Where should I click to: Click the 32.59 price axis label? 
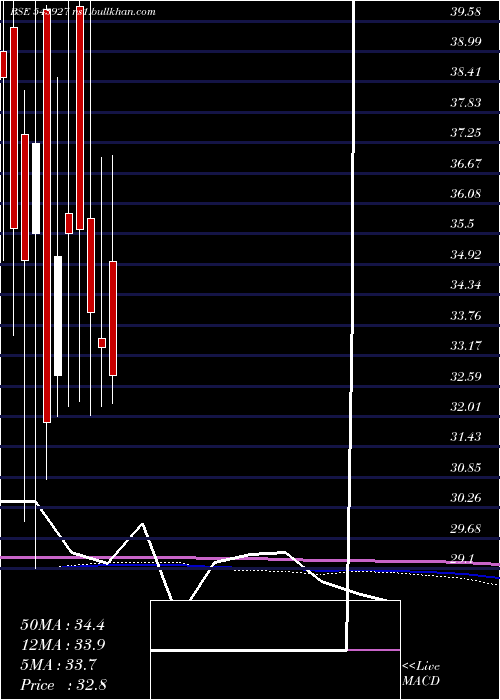pyautogui.click(x=466, y=376)
